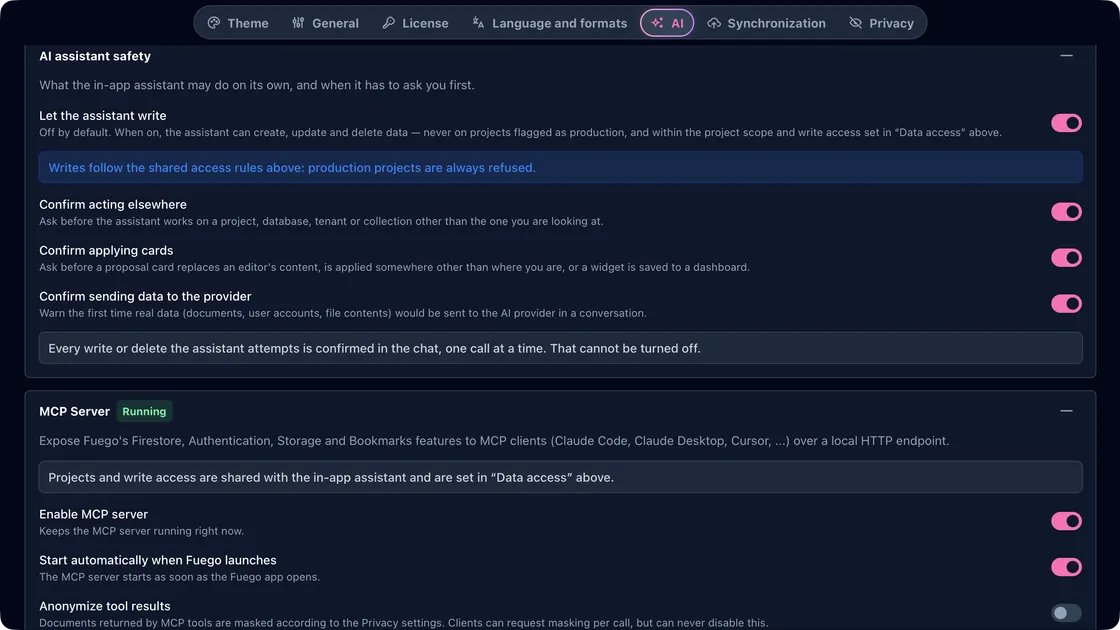1120x630 pixels.
Task: Collapse the AI assistant safety section
Action: click(x=1066, y=56)
